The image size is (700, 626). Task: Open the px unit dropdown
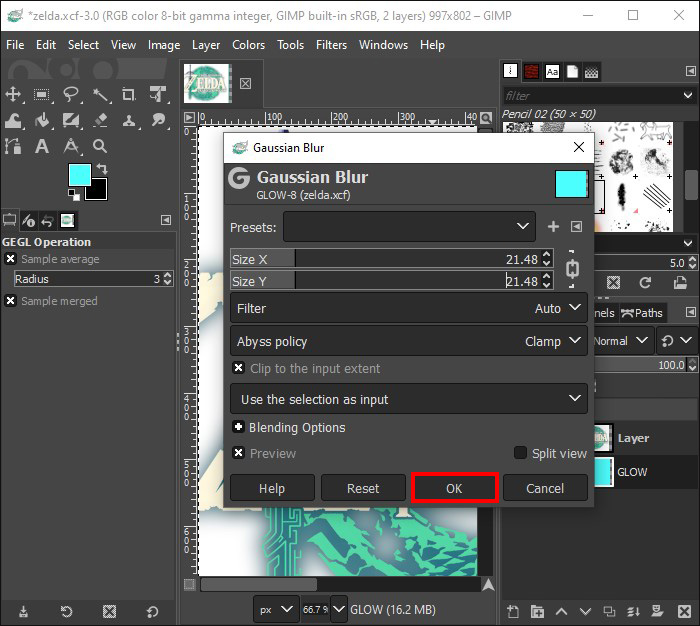pos(276,609)
